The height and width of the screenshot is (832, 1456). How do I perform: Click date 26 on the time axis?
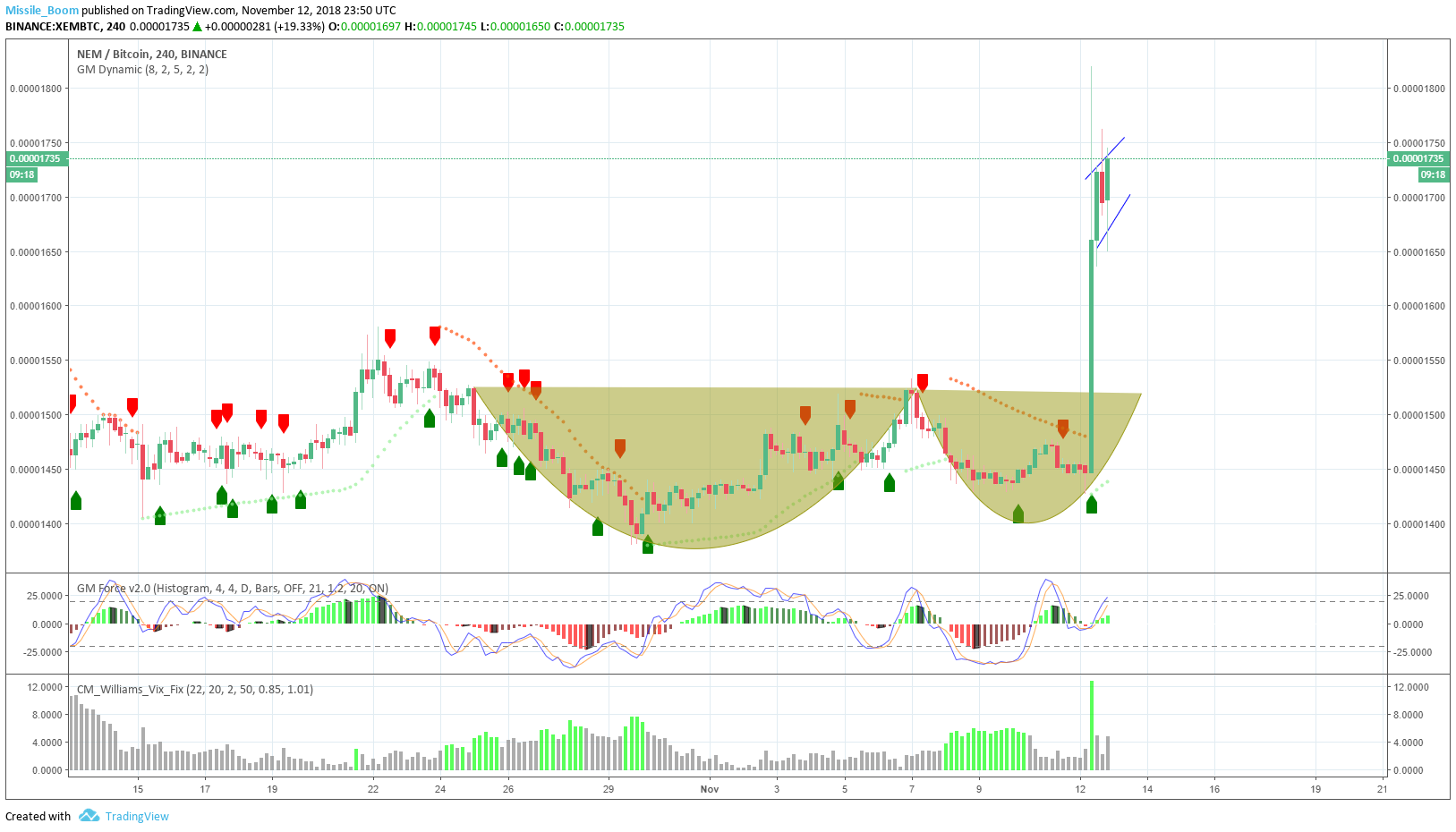508,789
